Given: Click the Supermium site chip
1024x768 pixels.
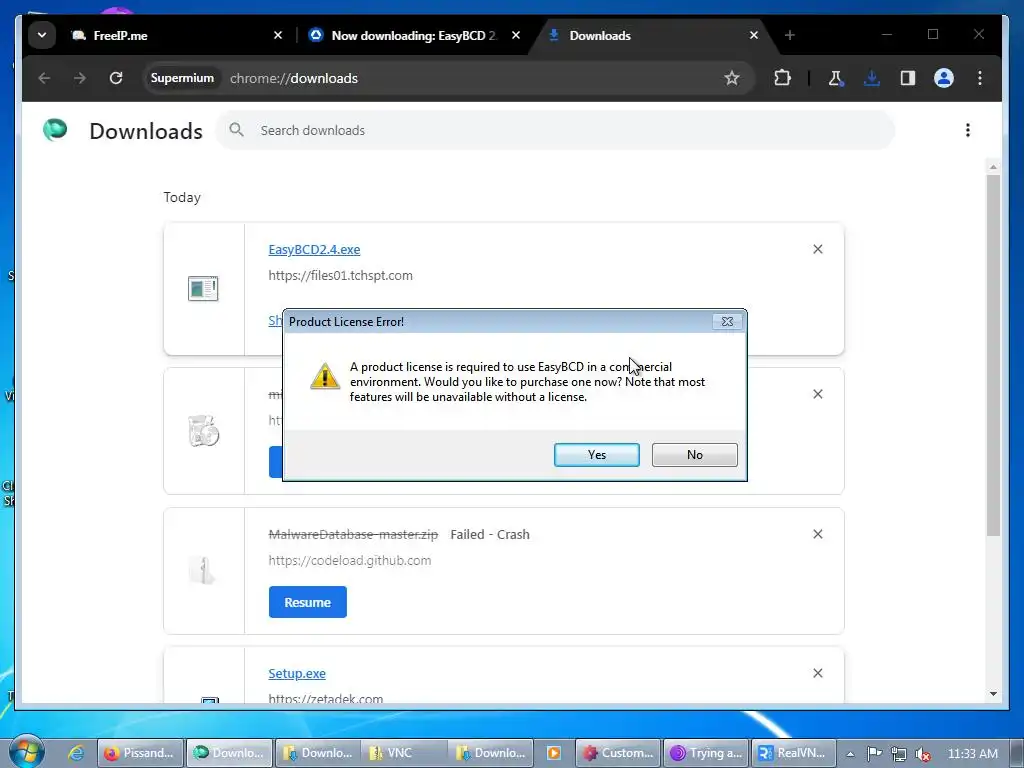Looking at the screenshot, I should pyautogui.click(x=182, y=78).
